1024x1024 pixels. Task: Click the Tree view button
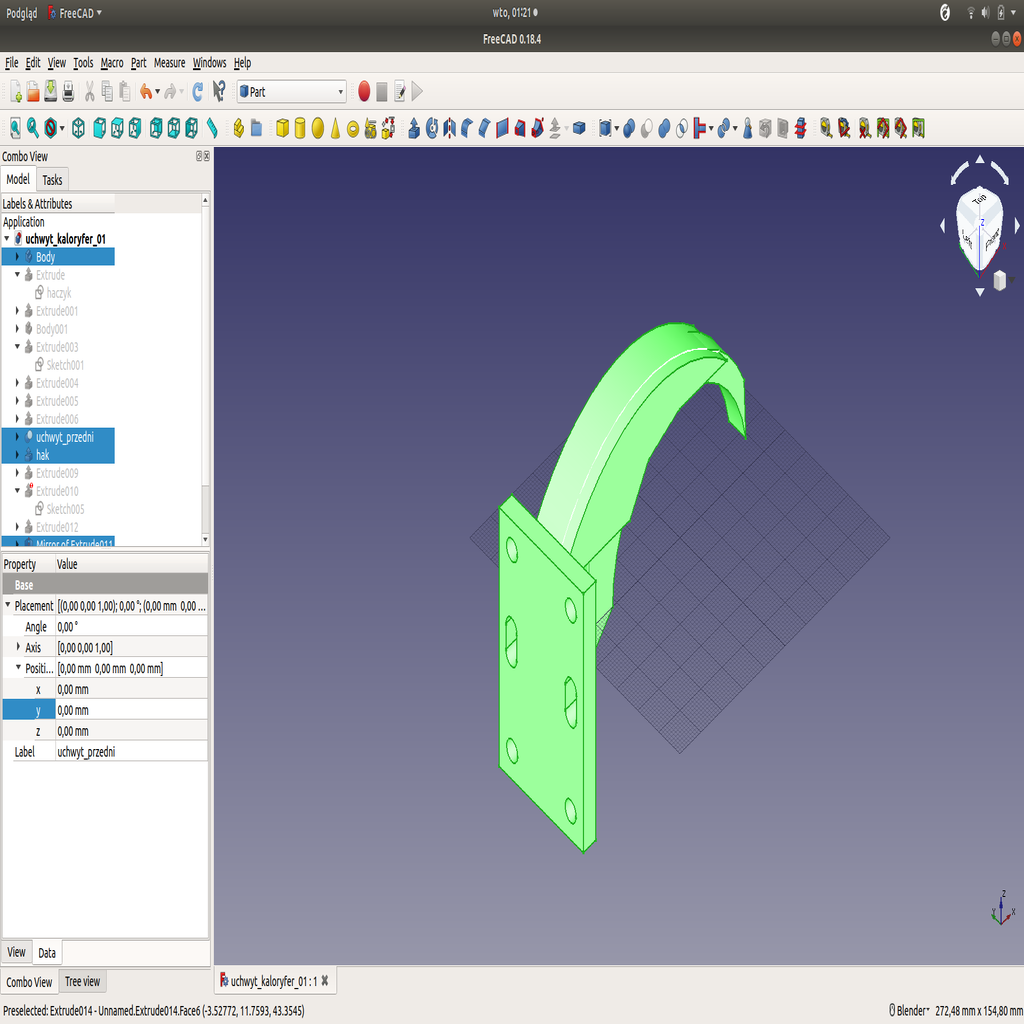click(82, 981)
